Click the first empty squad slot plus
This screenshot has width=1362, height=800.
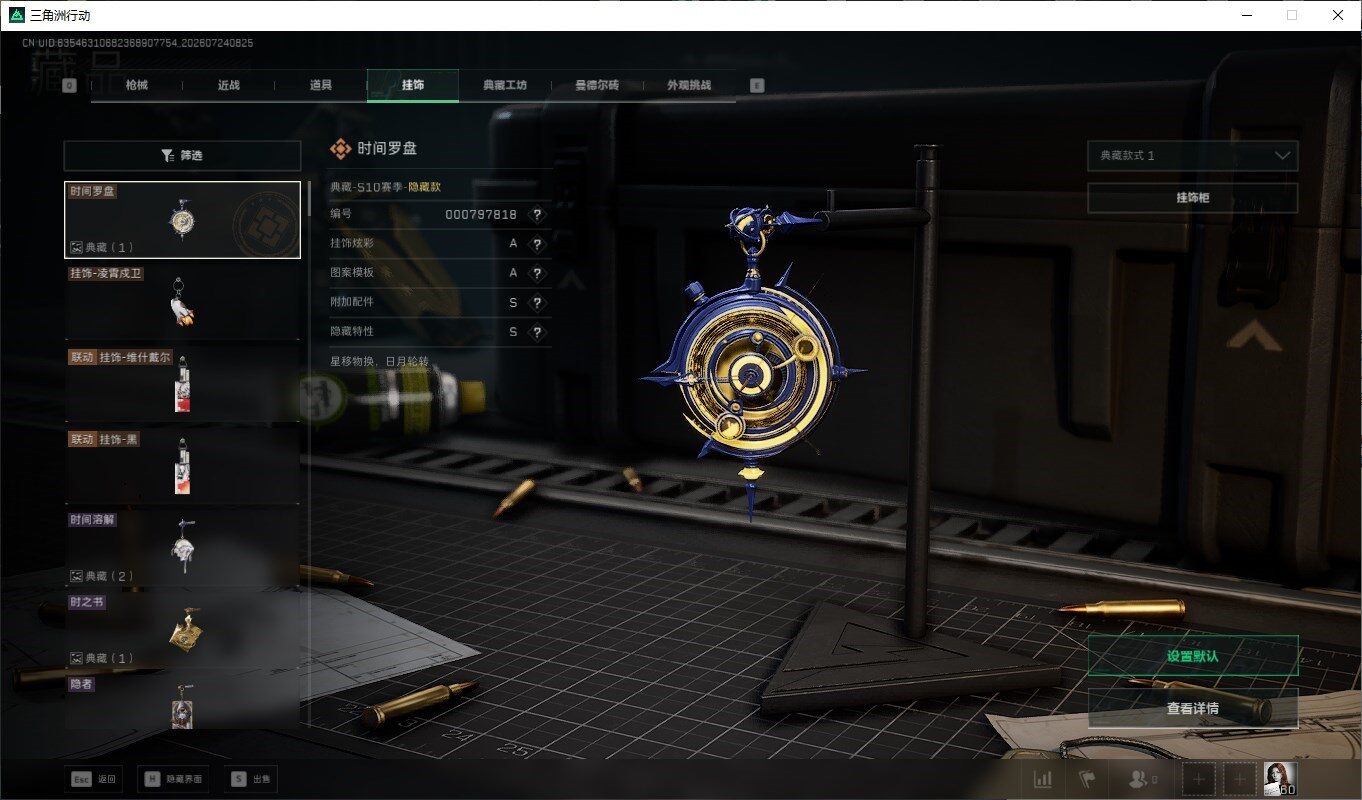(1199, 779)
